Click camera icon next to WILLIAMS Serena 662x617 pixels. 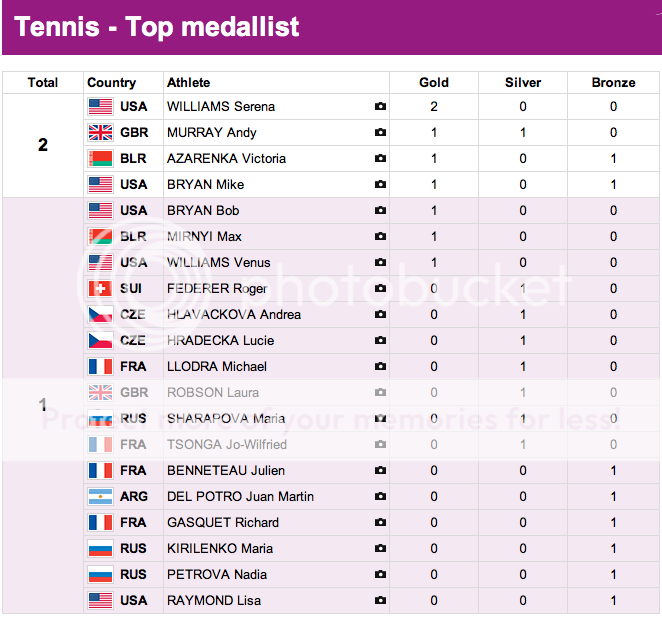[380, 106]
